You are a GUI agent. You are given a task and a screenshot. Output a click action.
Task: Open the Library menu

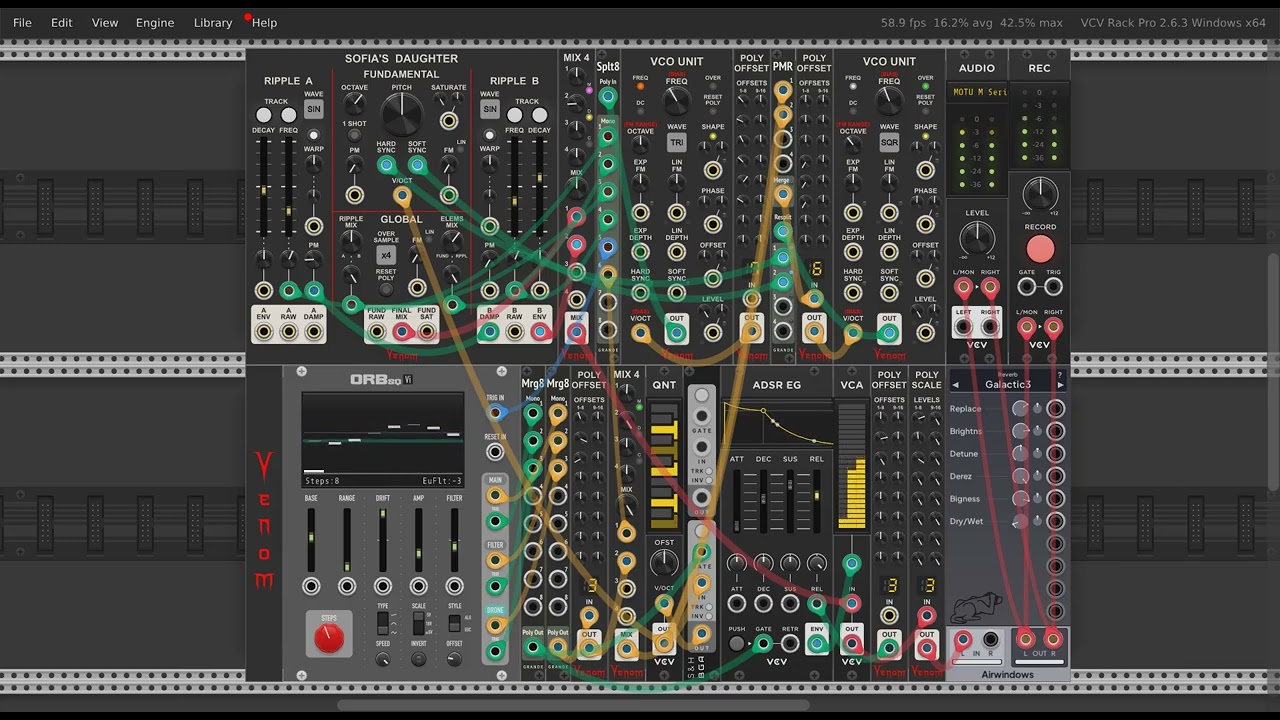[213, 22]
